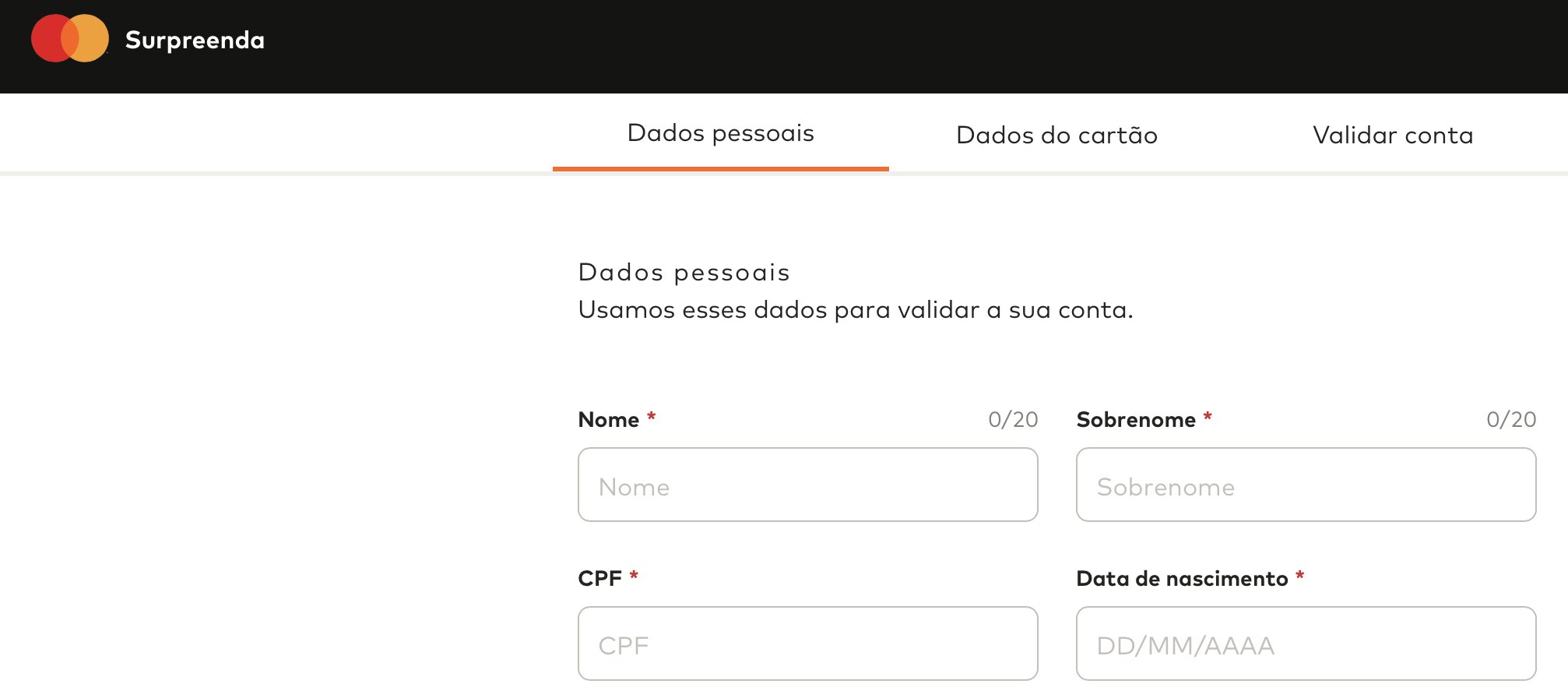Switch to the Dados pessoais tab
The width and height of the screenshot is (1568, 698).
pos(721,133)
